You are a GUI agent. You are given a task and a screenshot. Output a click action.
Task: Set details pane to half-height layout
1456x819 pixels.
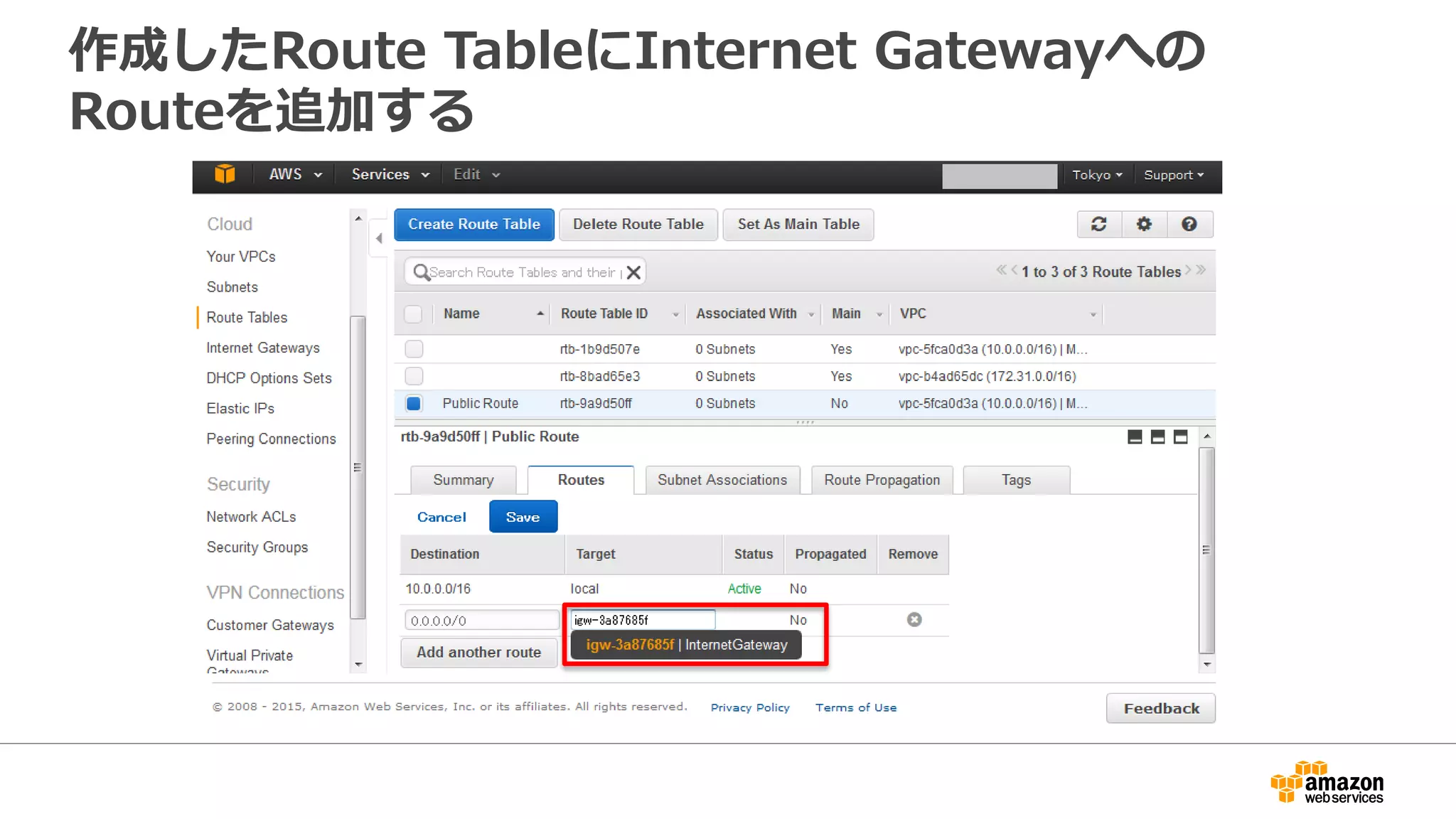click(1157, 437)
